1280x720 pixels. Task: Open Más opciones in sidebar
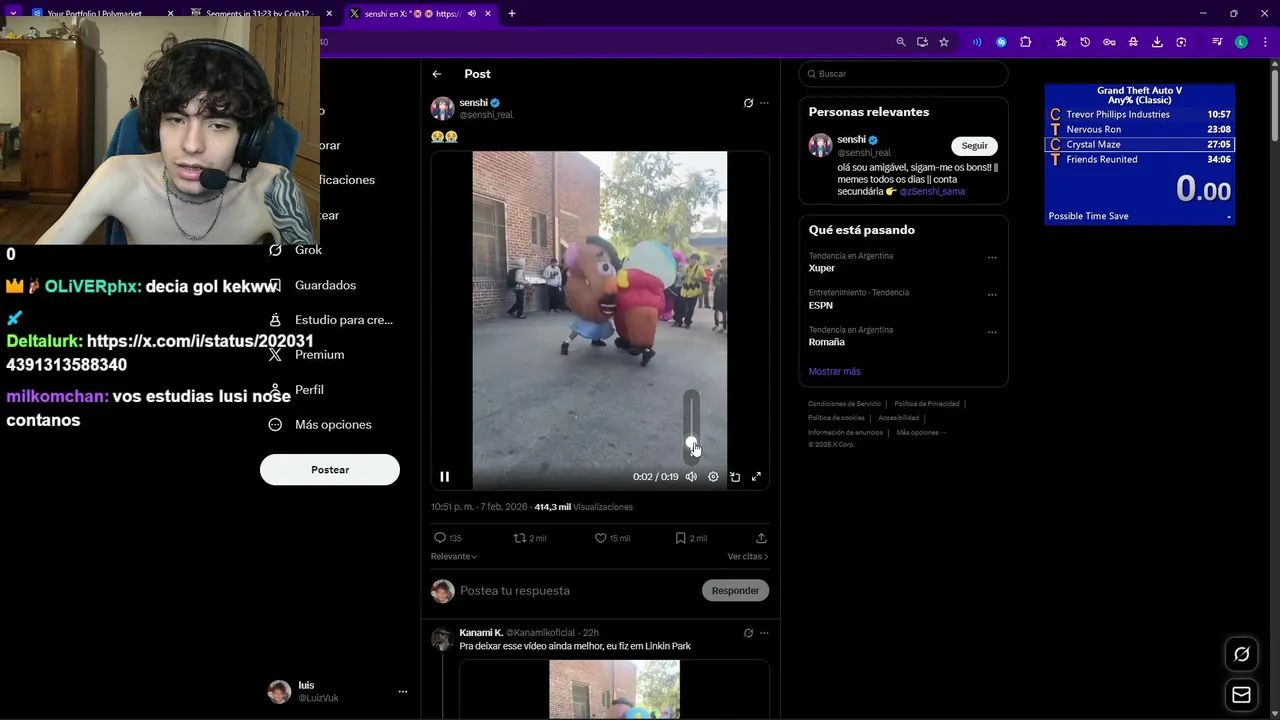(x=320, y=425)
